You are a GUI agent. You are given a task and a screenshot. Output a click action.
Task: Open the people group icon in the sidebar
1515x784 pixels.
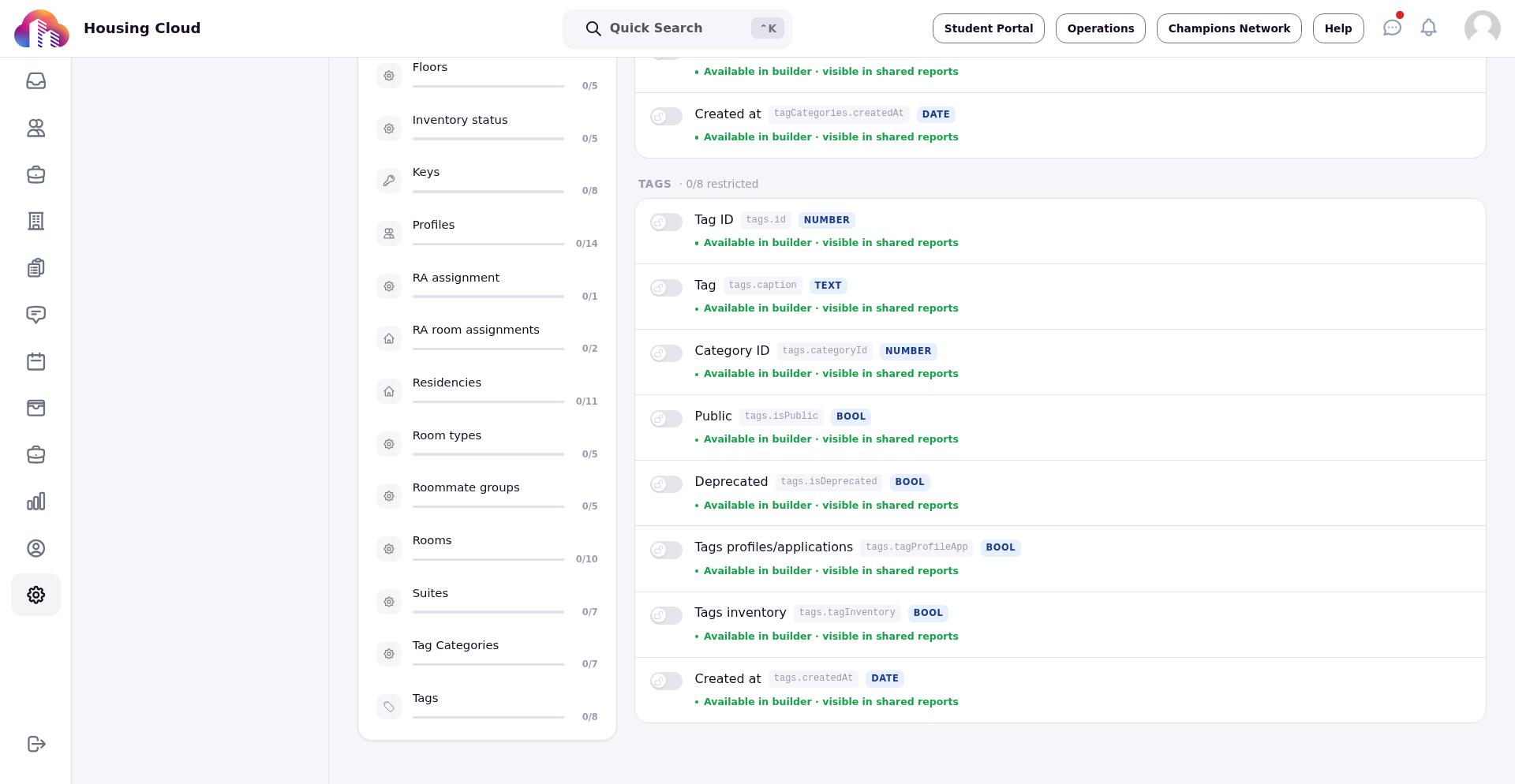click(36, 128)
